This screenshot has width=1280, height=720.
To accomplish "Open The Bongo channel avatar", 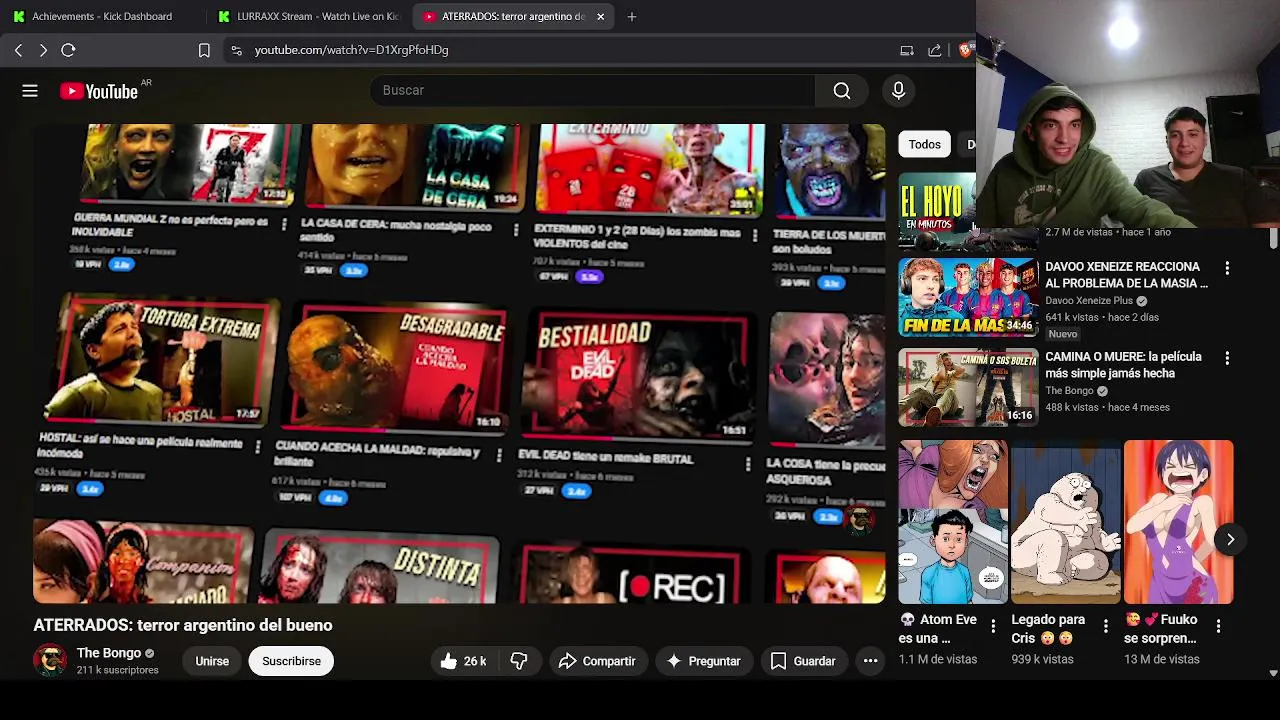I will [50, 660].
